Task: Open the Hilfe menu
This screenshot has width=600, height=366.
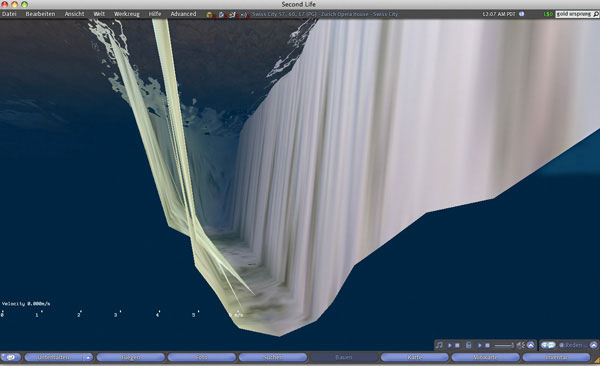Action: [155, 14]
